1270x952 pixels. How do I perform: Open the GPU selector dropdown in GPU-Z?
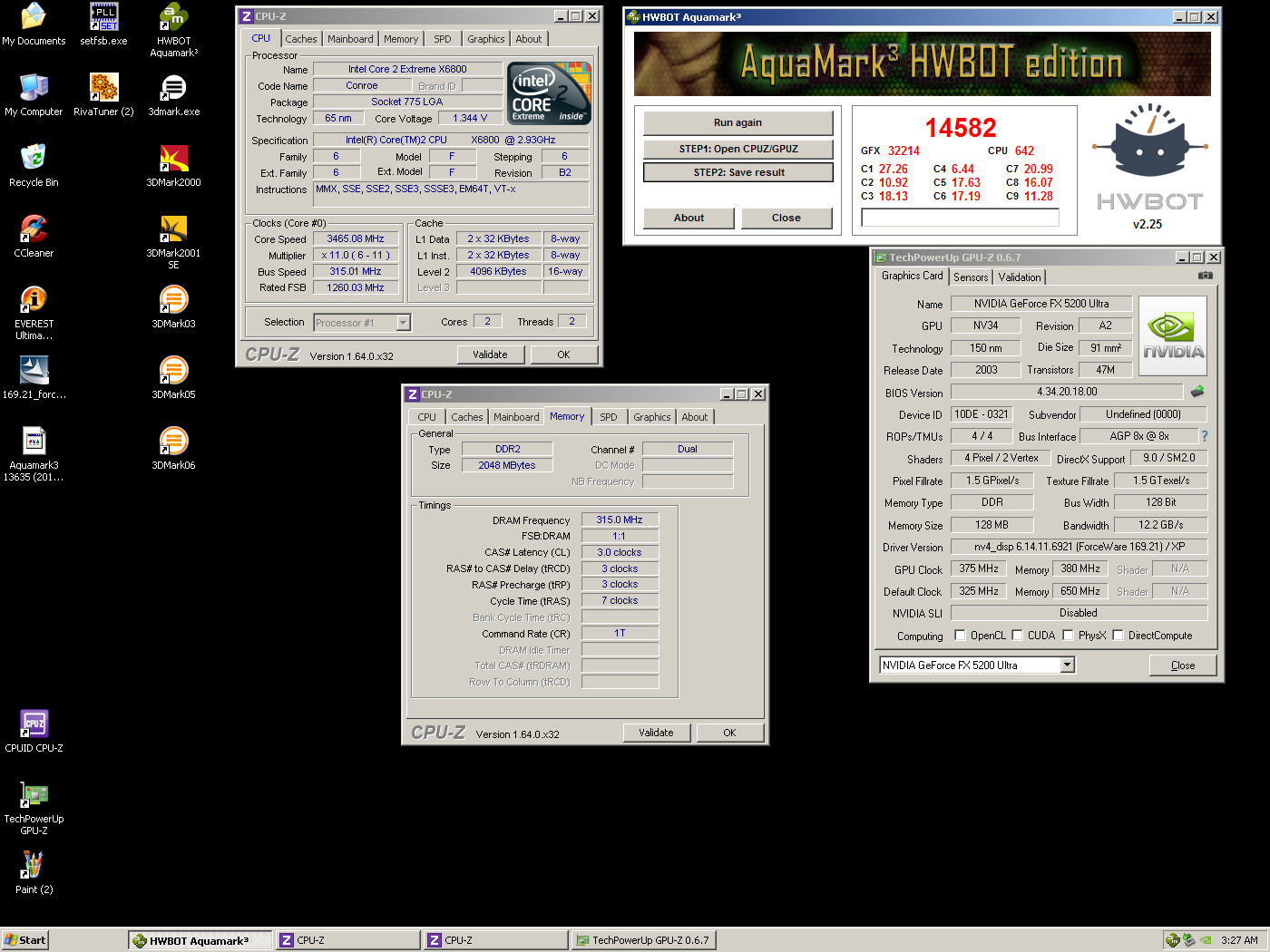tap(1067, 665)
